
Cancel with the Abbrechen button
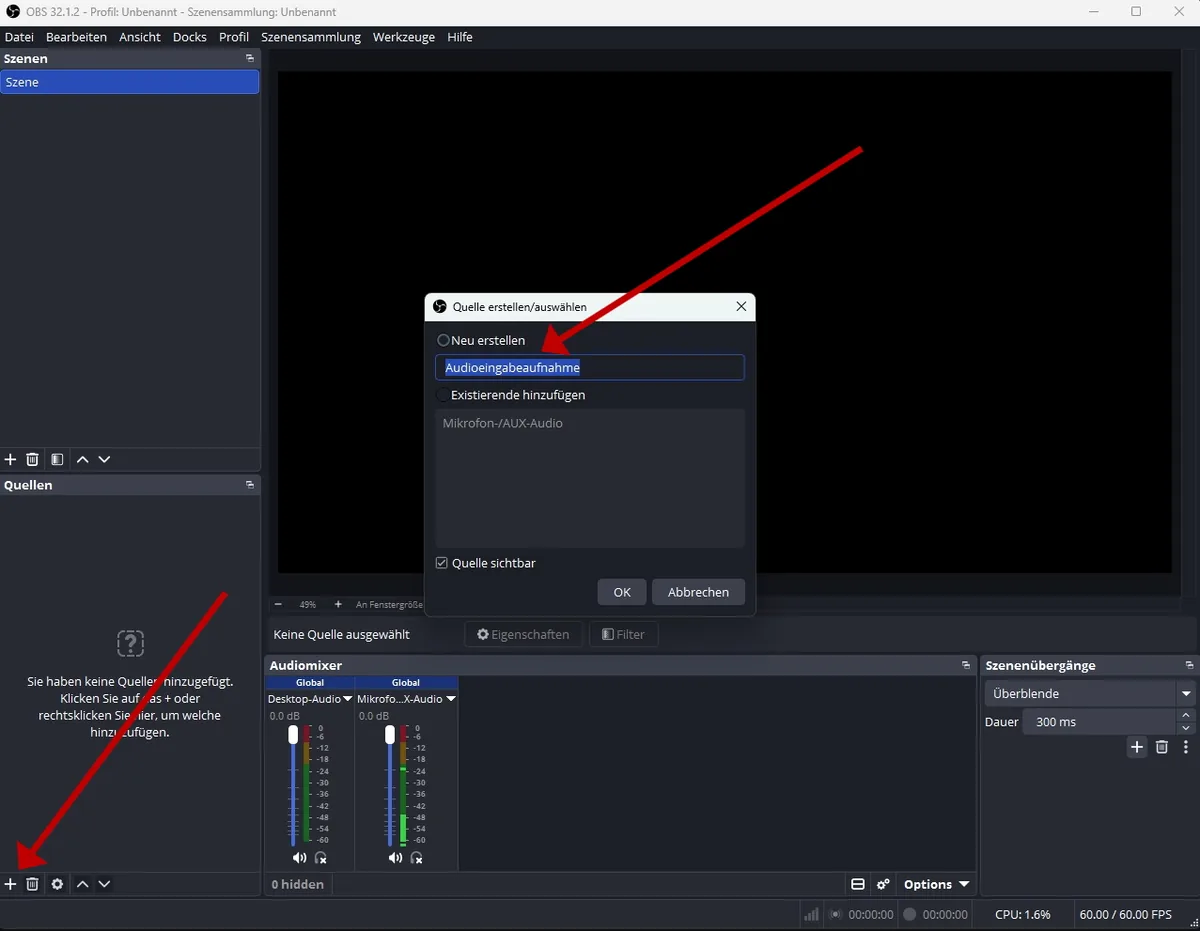pyautogui.click(x=699, y=592)
